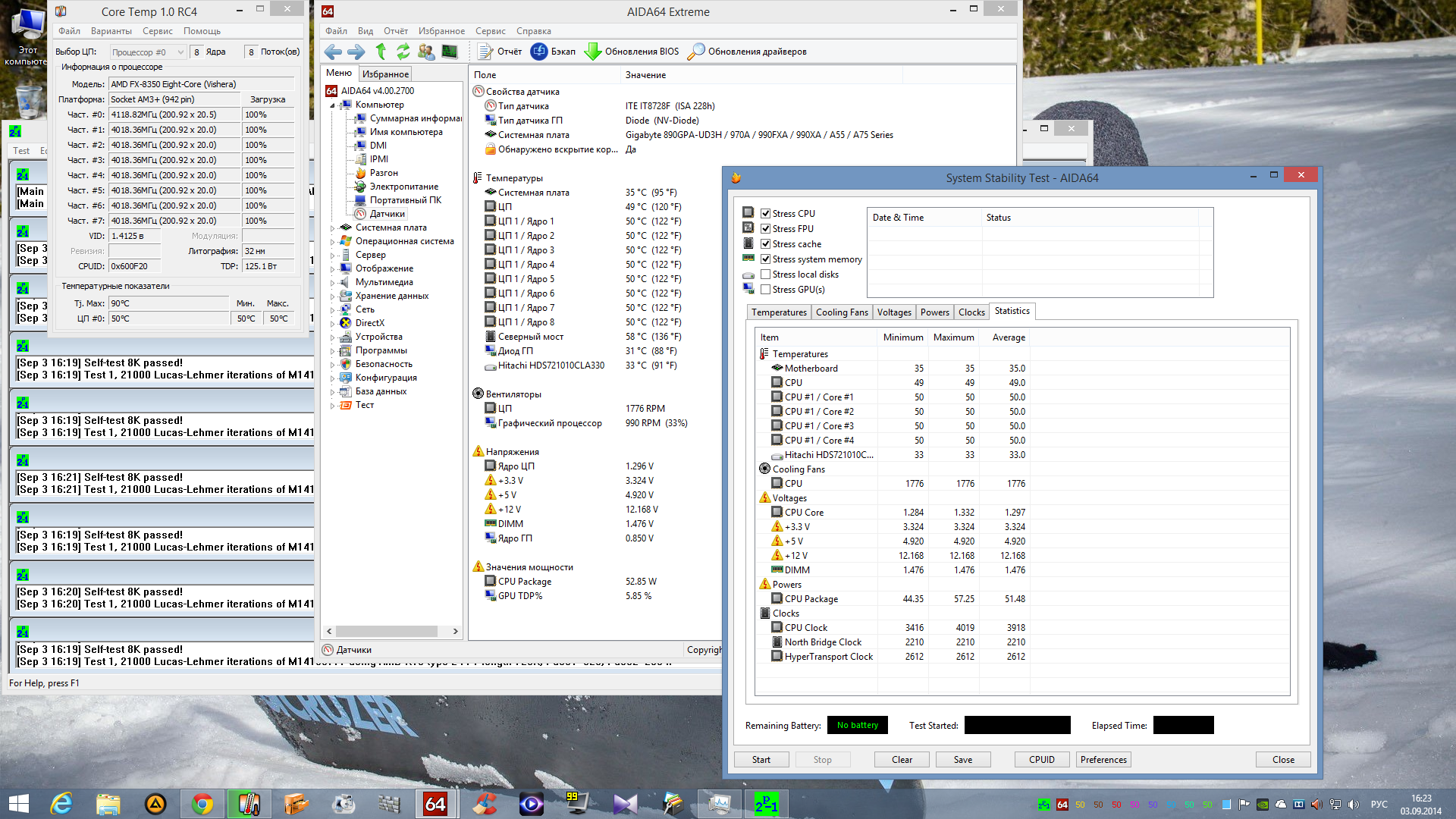The width and height of the screenshot is (1456, 819).
Task: Click the Clear button
Action: [x=902, y=760]
